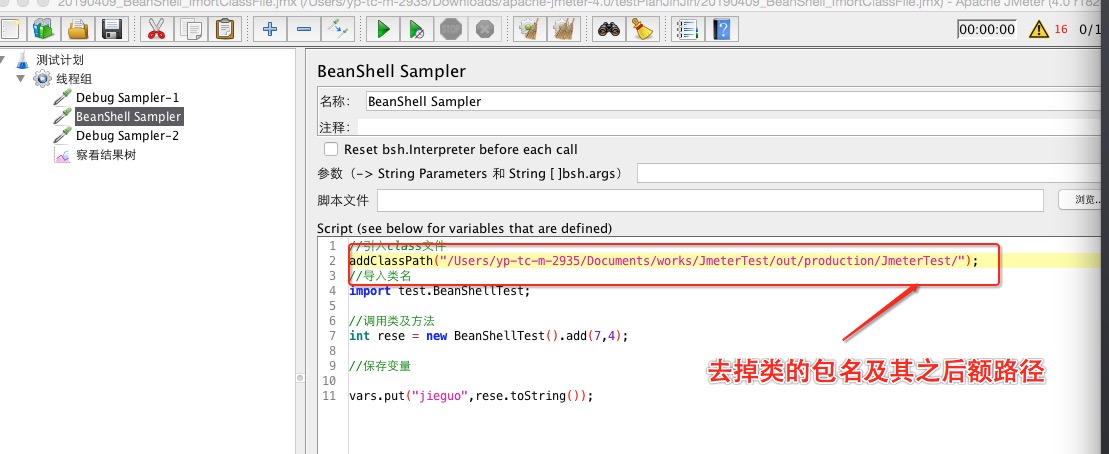1109x454 pixels.
Task: Click the BeanShell Sampler panel heading
Action: pos(392,71)
